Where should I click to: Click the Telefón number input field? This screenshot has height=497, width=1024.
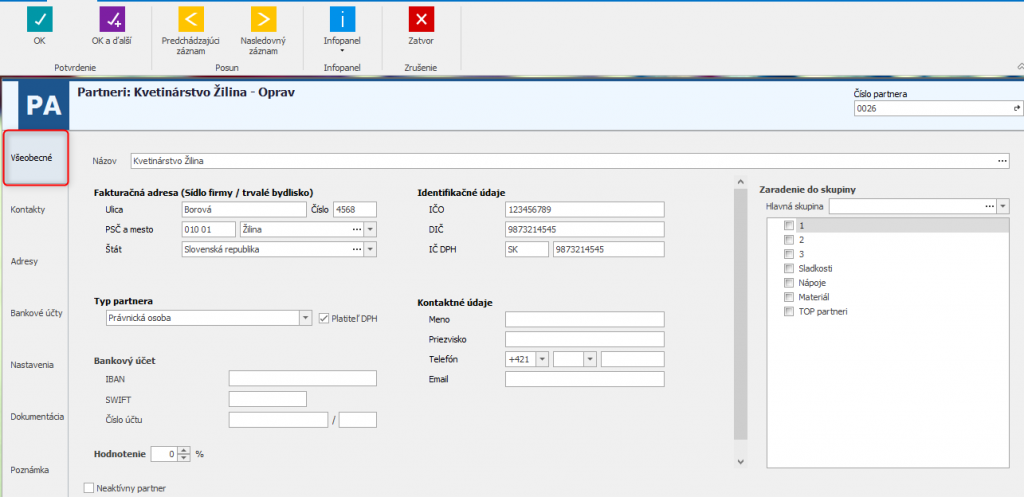[x=633, y=359]
